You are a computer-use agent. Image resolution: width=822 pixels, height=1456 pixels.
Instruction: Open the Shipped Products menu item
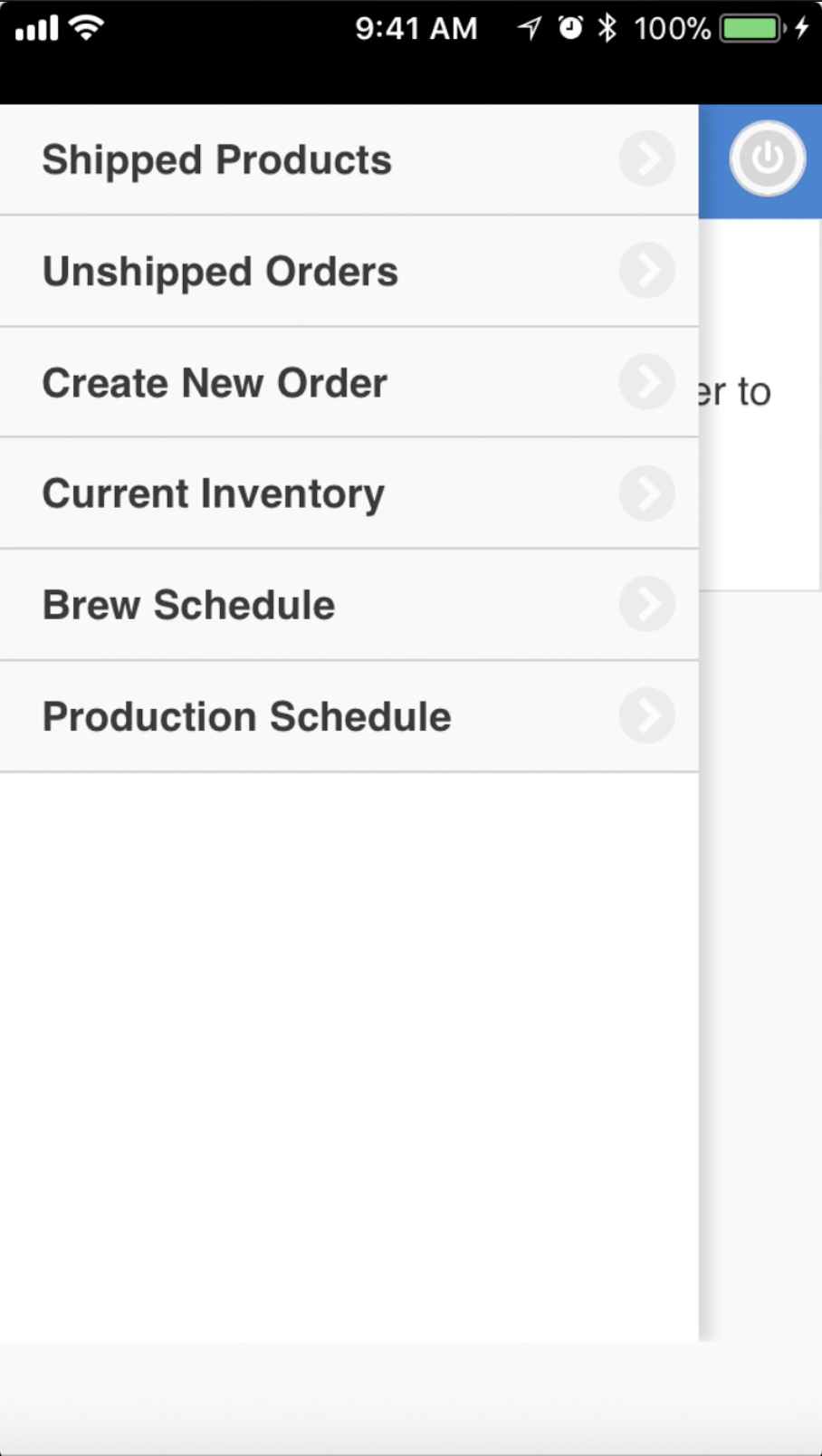coord(217,160)
